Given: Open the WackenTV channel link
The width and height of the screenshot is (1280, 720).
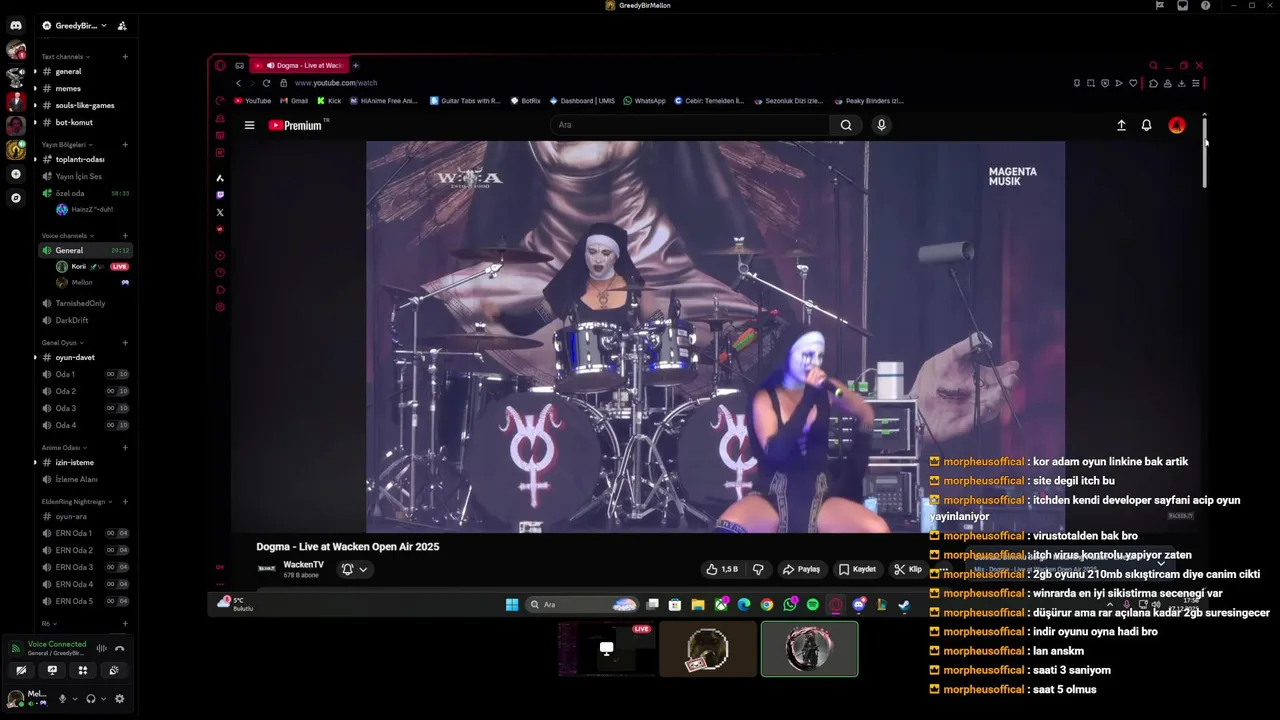Looking at the screenshot, I should pos(303,565).
